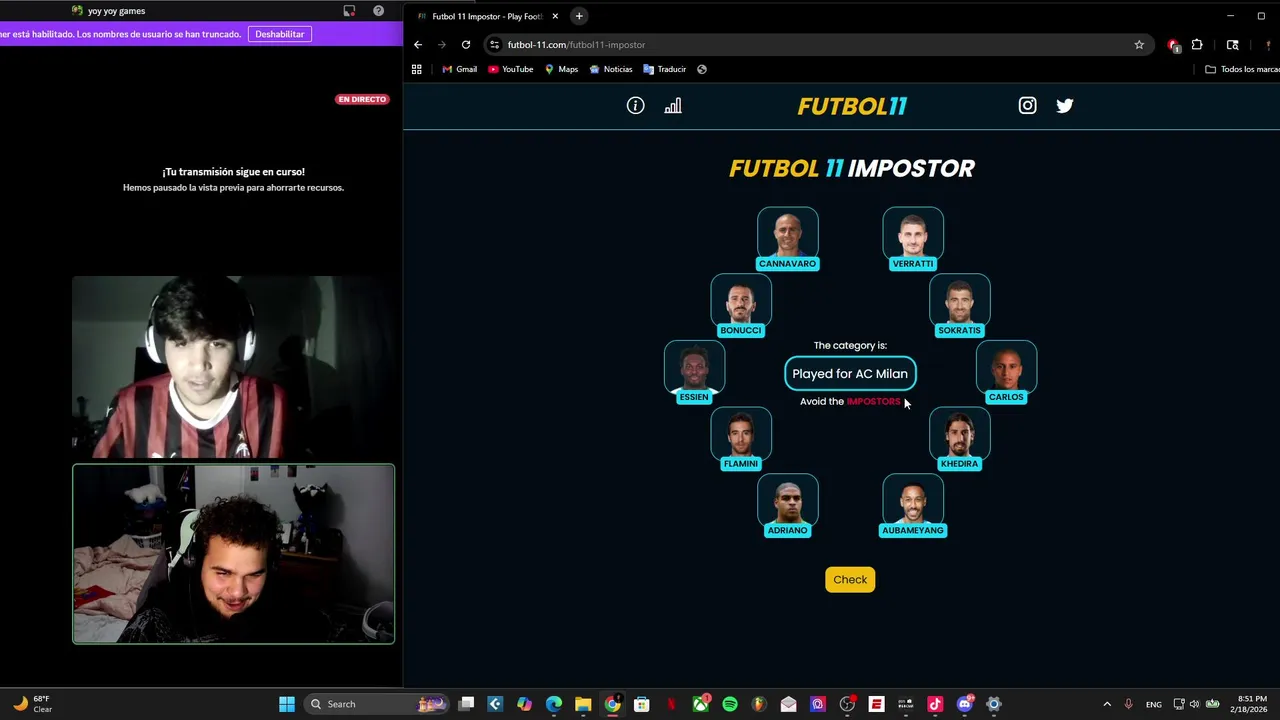Open the Chrome apps grid icon
This screenshot has width=1280, height=720.
417,69
